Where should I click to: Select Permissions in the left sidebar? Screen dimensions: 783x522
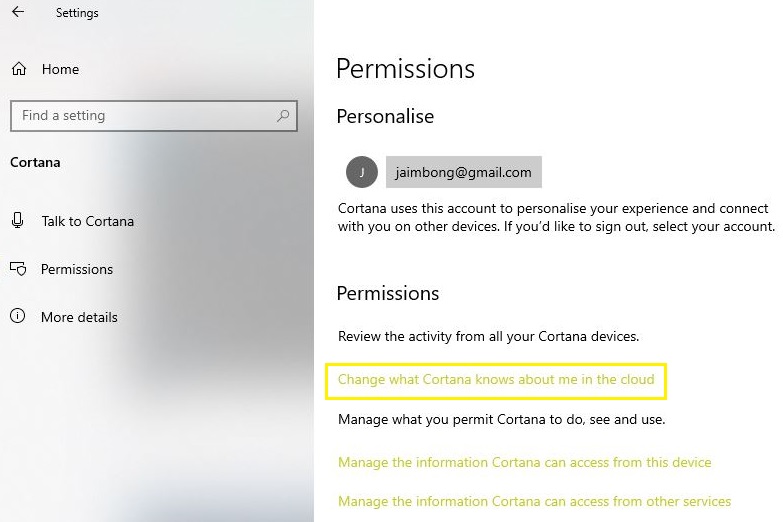point(77,269)
